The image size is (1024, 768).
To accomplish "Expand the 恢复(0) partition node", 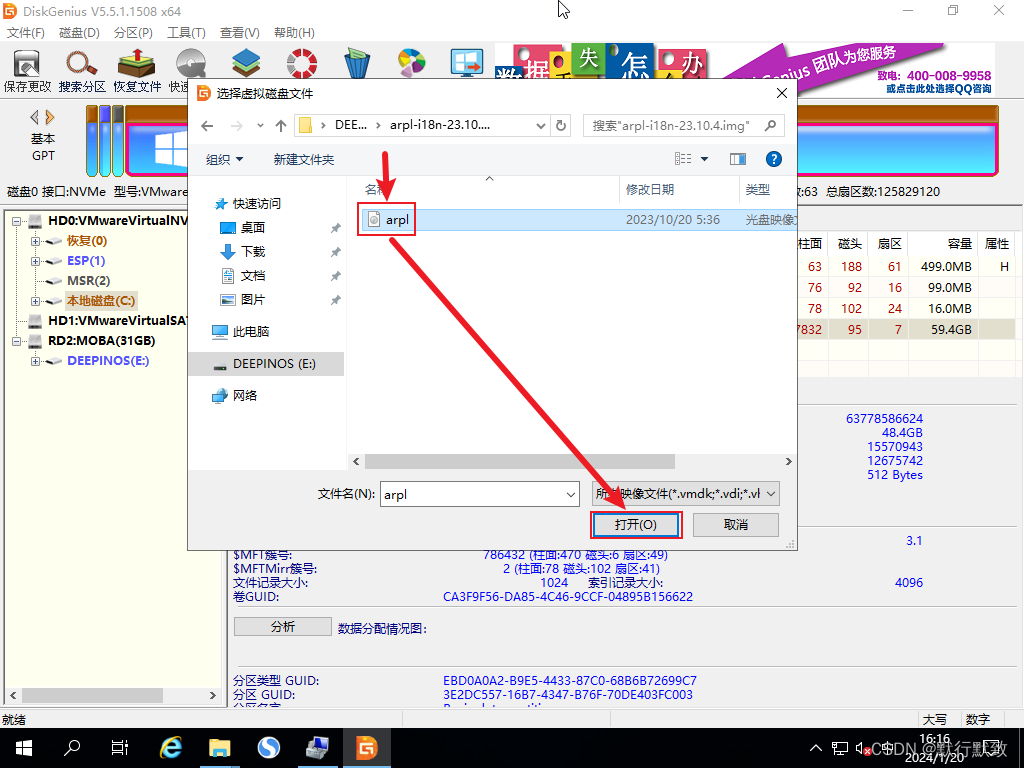I will 36,242.
